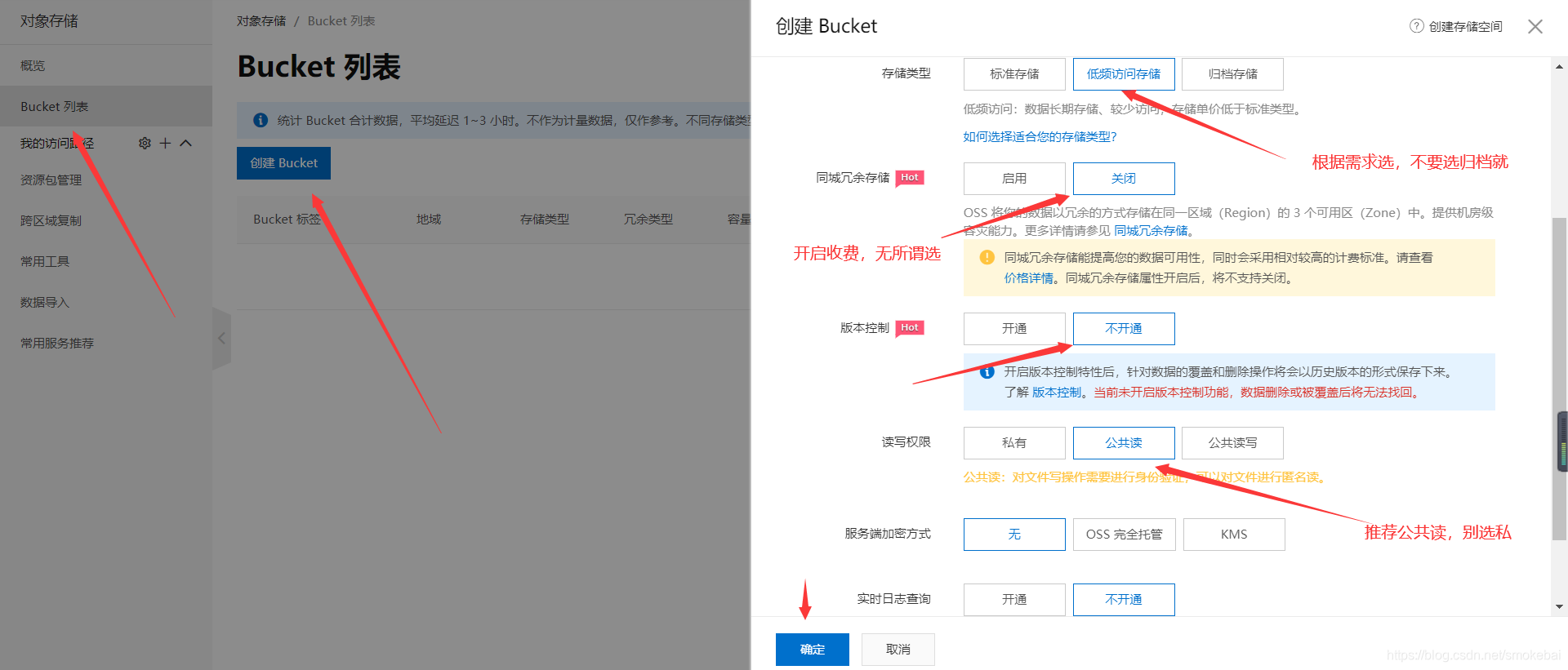1568x670 pixels.
Task: Select 标准存储 storage type
Action: click(1014, 74)
